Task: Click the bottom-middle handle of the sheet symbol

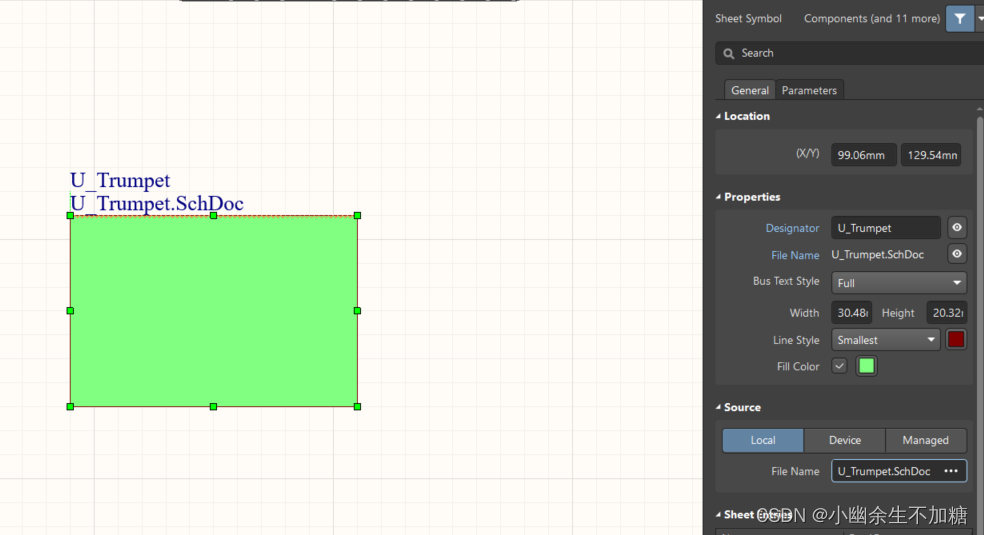Action: [213, 407]
